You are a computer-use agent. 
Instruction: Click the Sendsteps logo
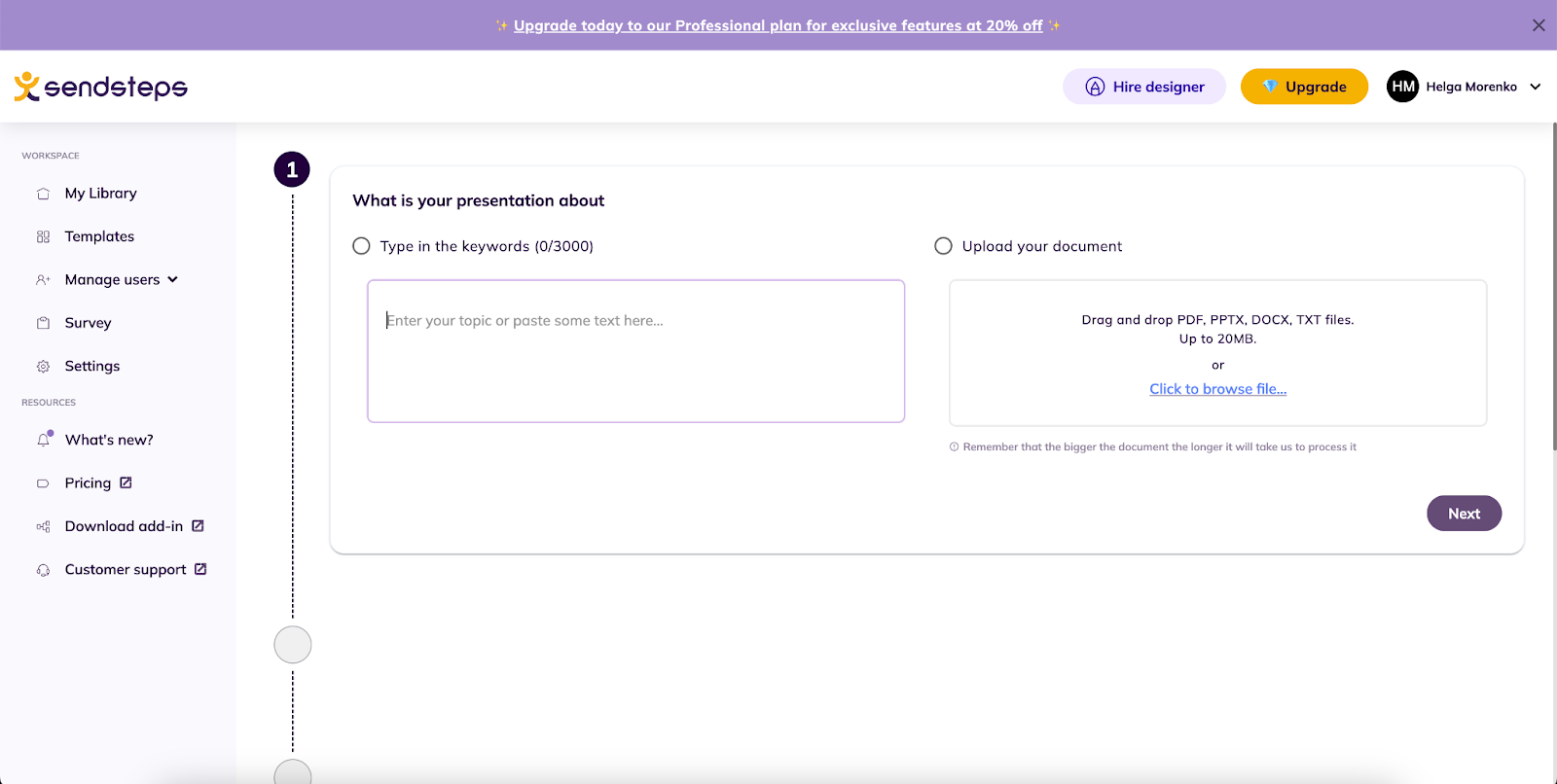click(x=100, y=87)
